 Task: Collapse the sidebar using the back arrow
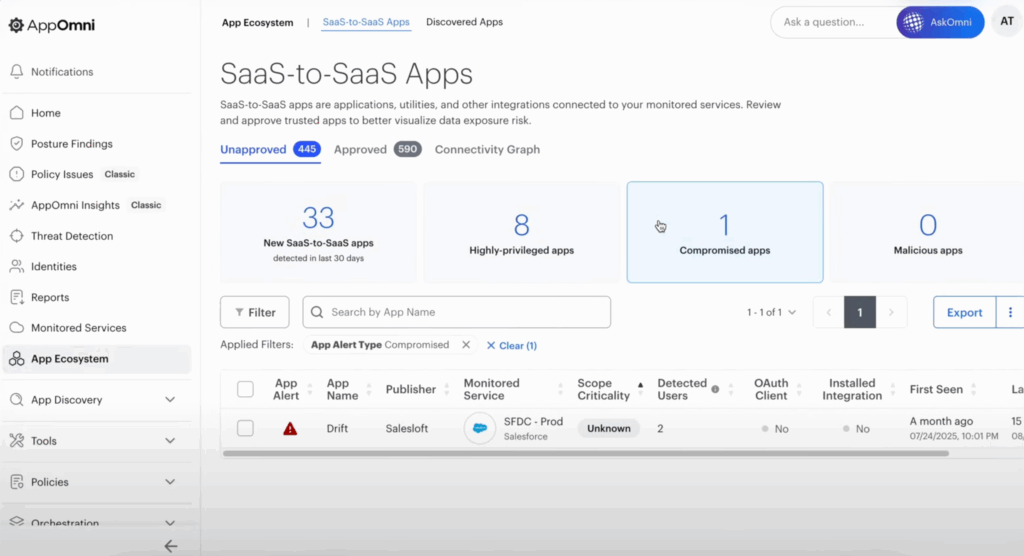(171, 545)
